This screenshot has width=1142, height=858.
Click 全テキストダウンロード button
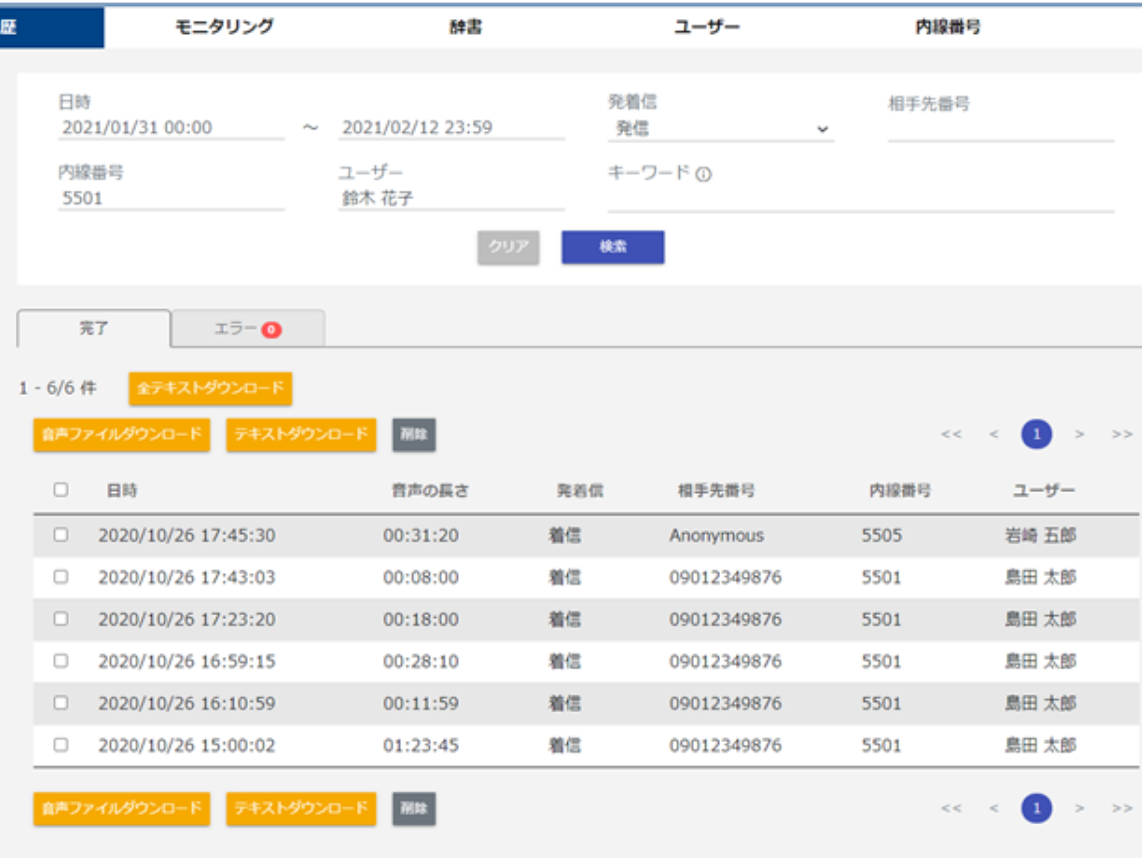(210, 388)
